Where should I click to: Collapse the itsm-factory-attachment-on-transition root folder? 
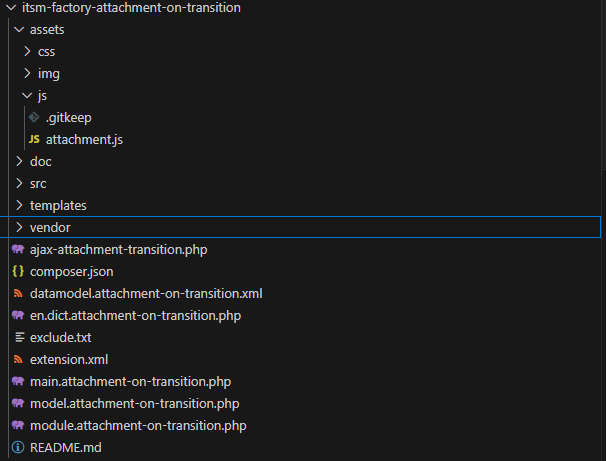[11, 7]
